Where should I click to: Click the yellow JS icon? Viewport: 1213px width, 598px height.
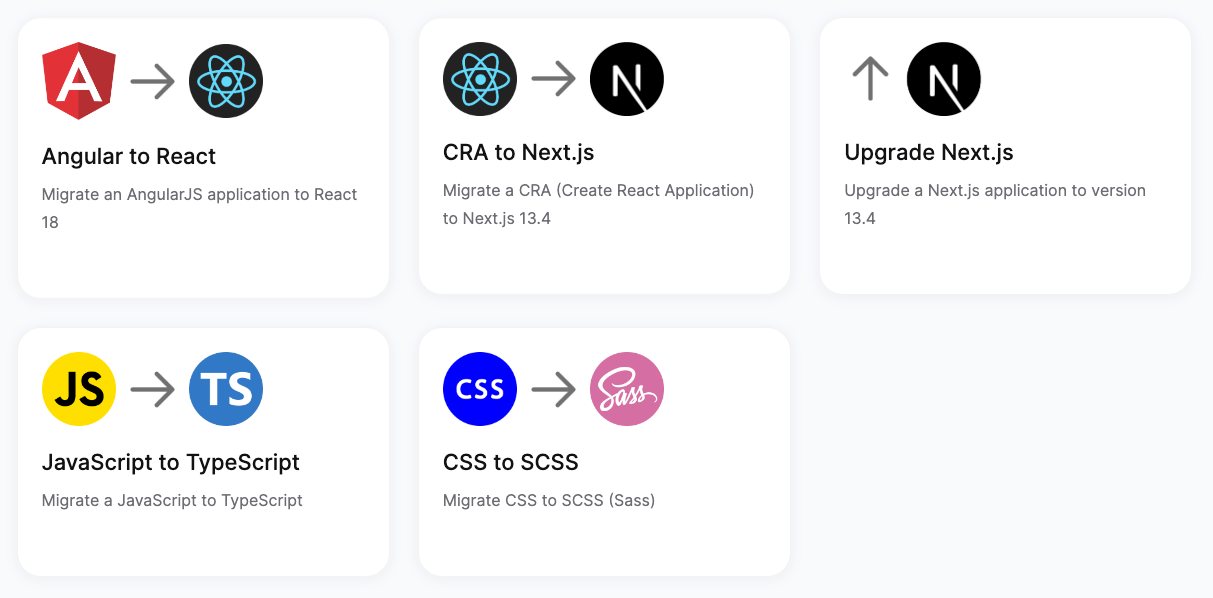[78, 388]
